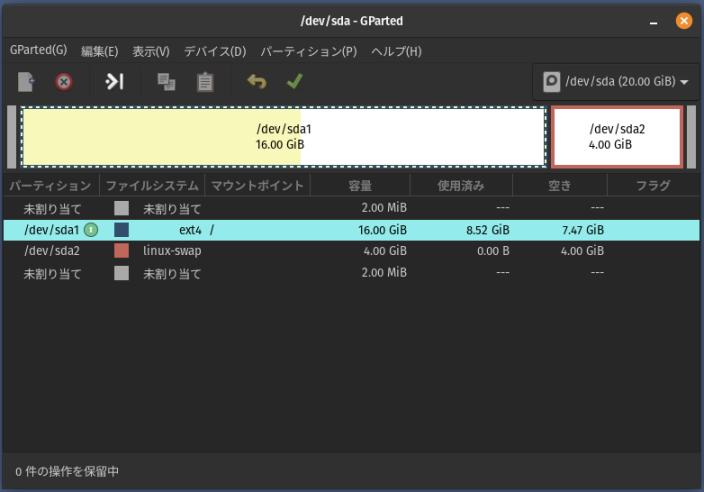Click the linux-swap filesystem cell
Image resolution: width=704 pixels, height=492 pixels.
coord(172,250)
